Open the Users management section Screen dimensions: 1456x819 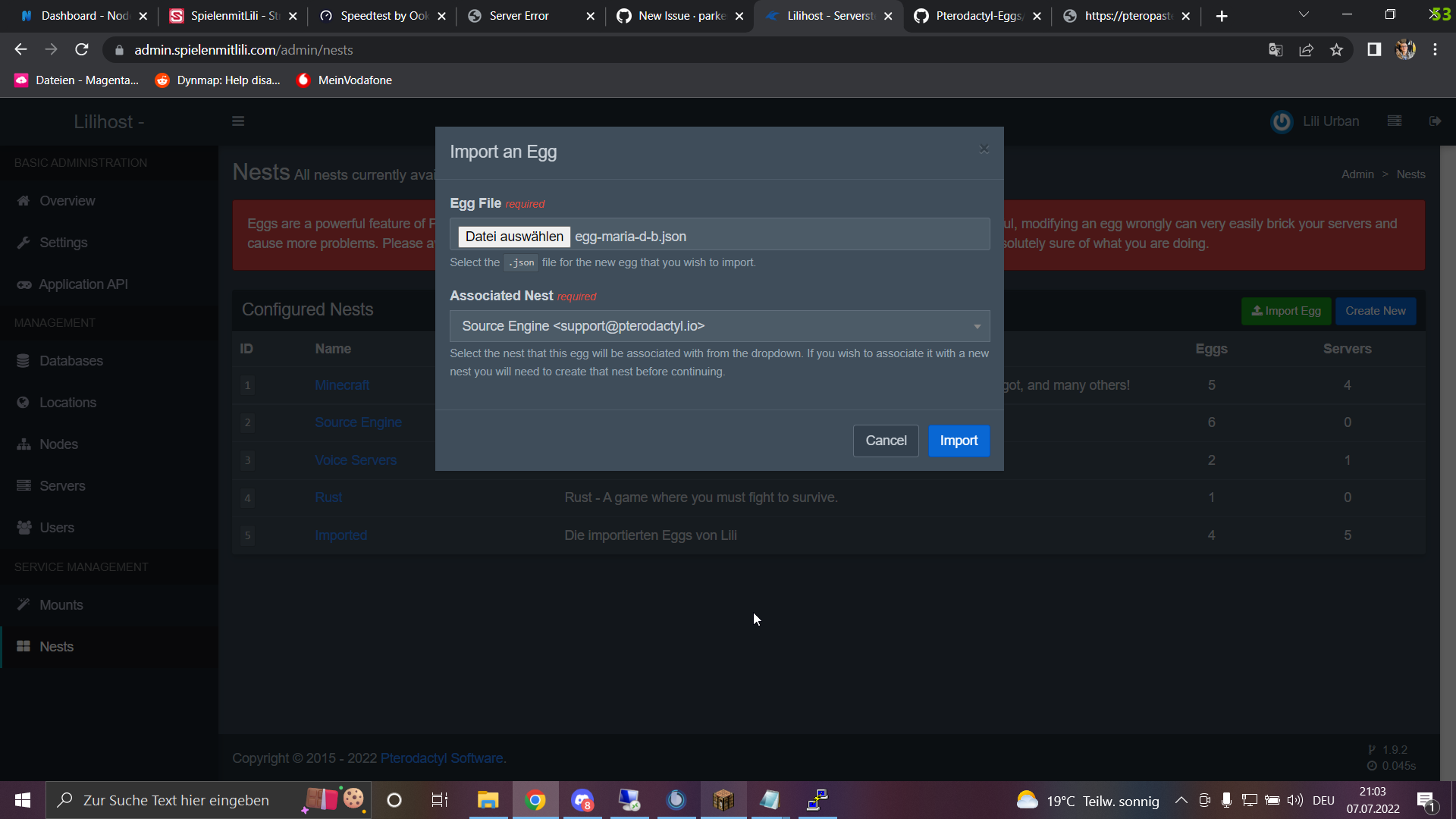click(57, 527)
